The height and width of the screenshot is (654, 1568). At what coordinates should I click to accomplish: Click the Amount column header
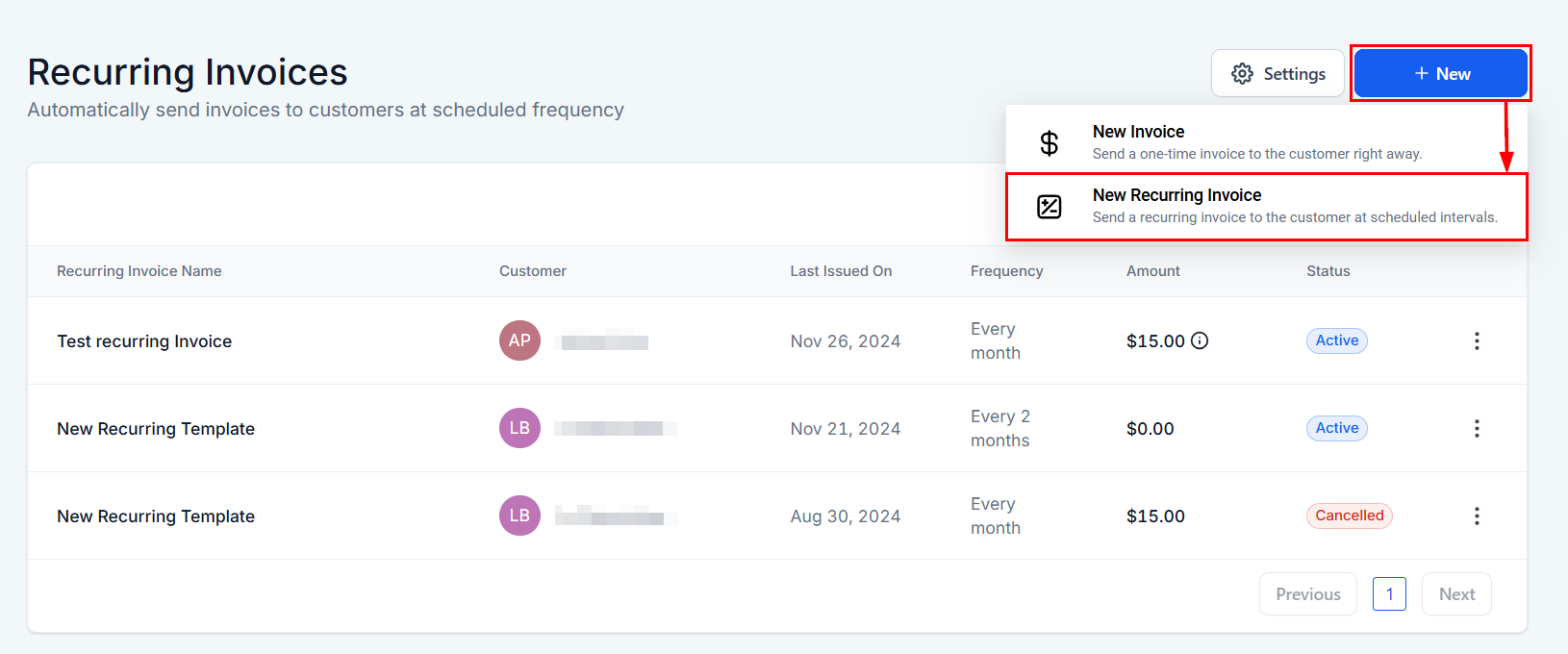coord(1153,271)
